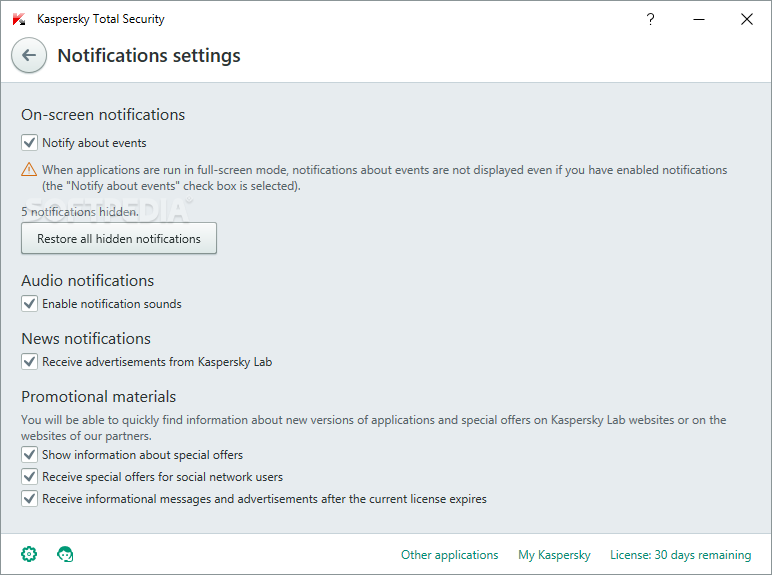772x575 pixels.
Task: Click License: 30 days remaining link
Action: point(680,555)
